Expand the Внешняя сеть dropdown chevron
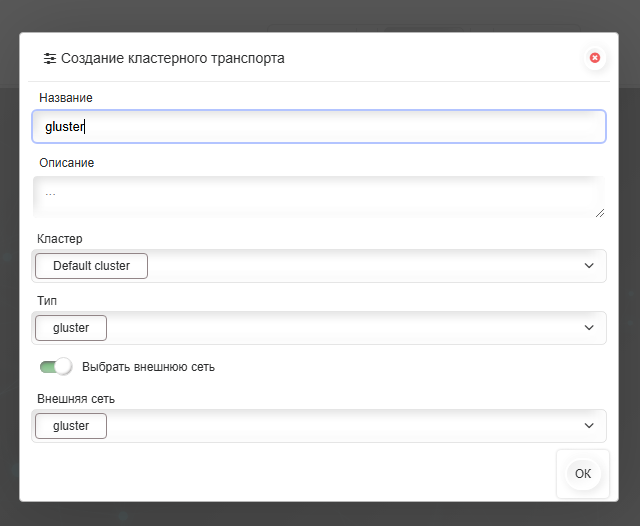 (589, 426)
